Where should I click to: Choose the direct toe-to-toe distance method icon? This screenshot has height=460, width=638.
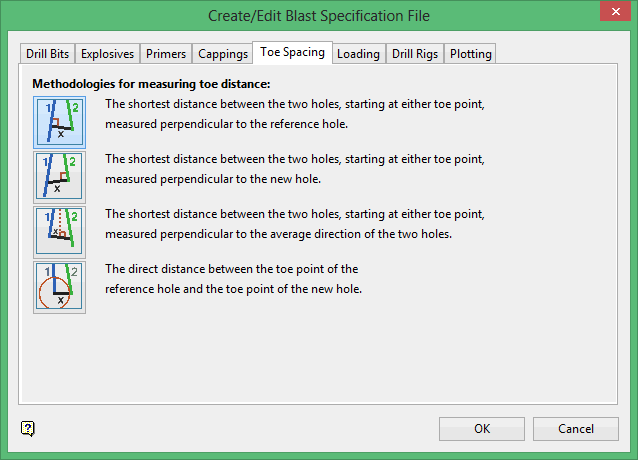[59, 287]
